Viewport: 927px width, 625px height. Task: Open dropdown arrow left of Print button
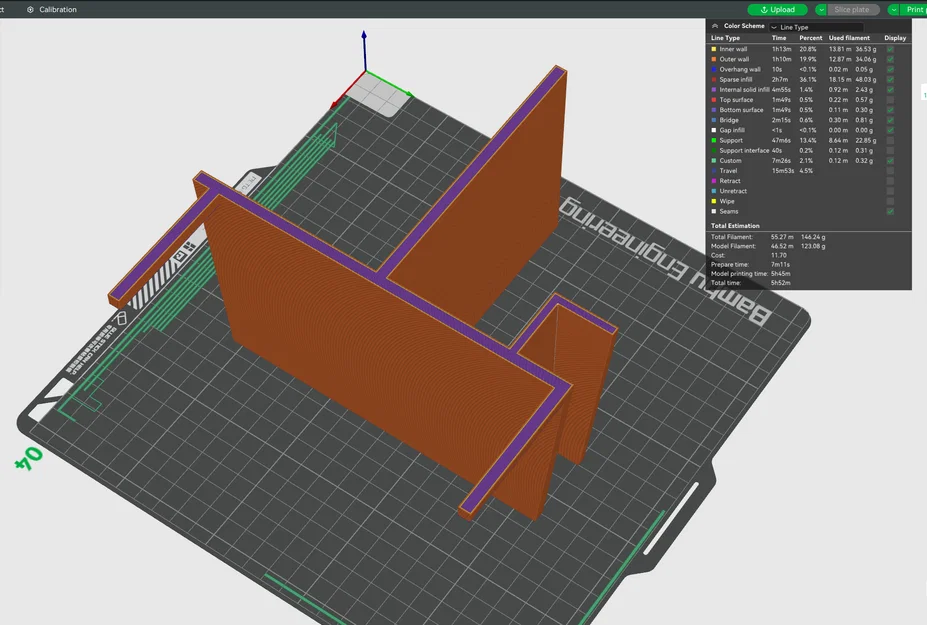click(x=892, y=10)
